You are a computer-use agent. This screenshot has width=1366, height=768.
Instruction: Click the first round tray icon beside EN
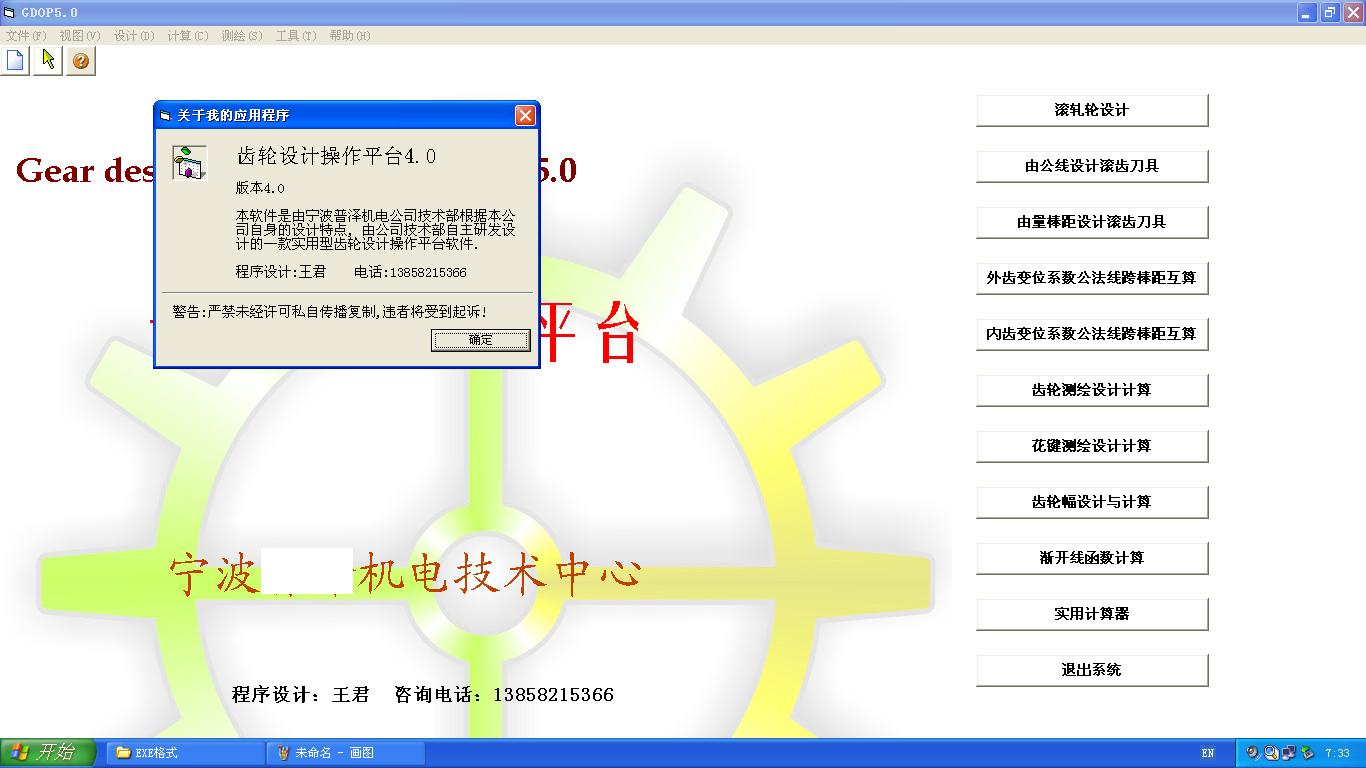pyautogui.click(x=1253, y=753)
